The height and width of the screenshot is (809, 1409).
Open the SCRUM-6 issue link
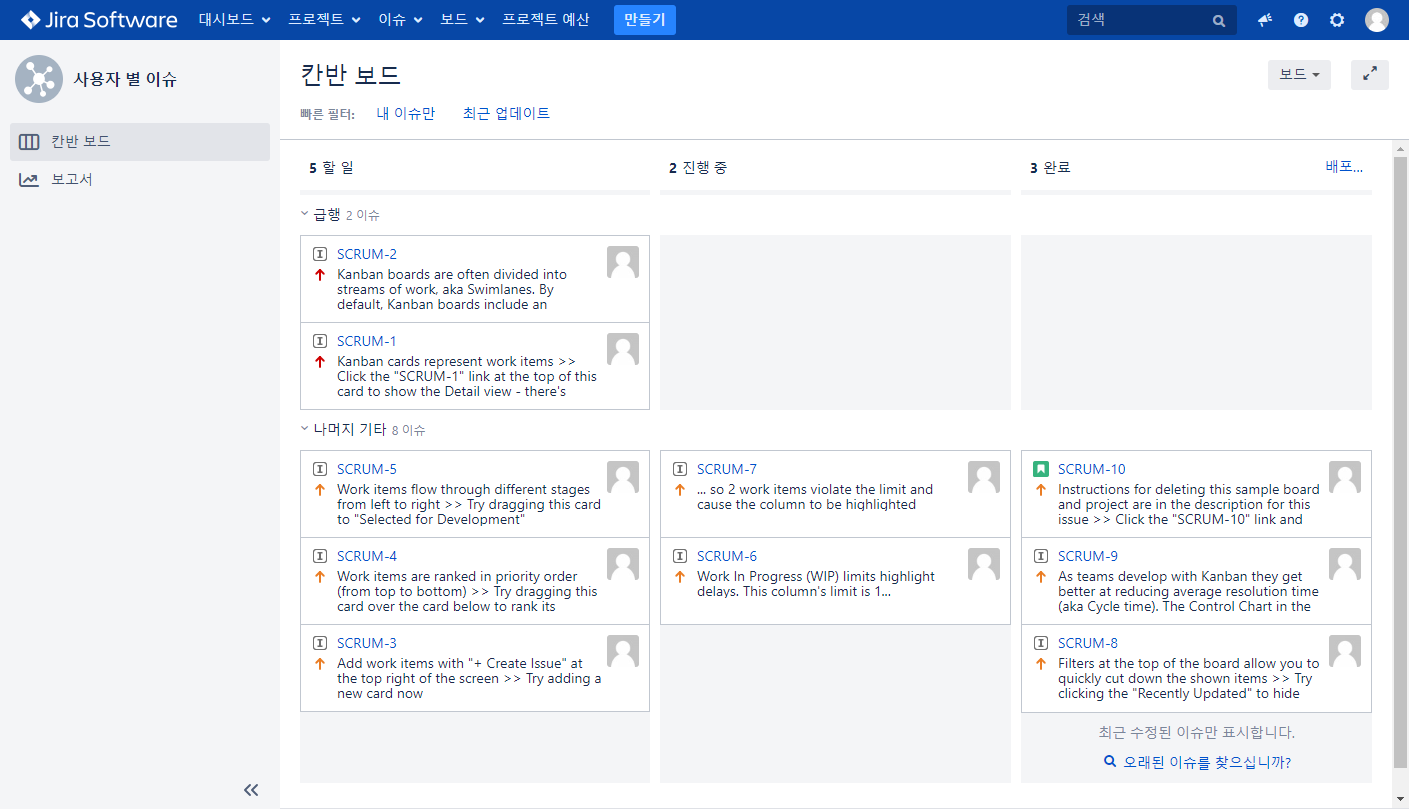click(727, 556)
